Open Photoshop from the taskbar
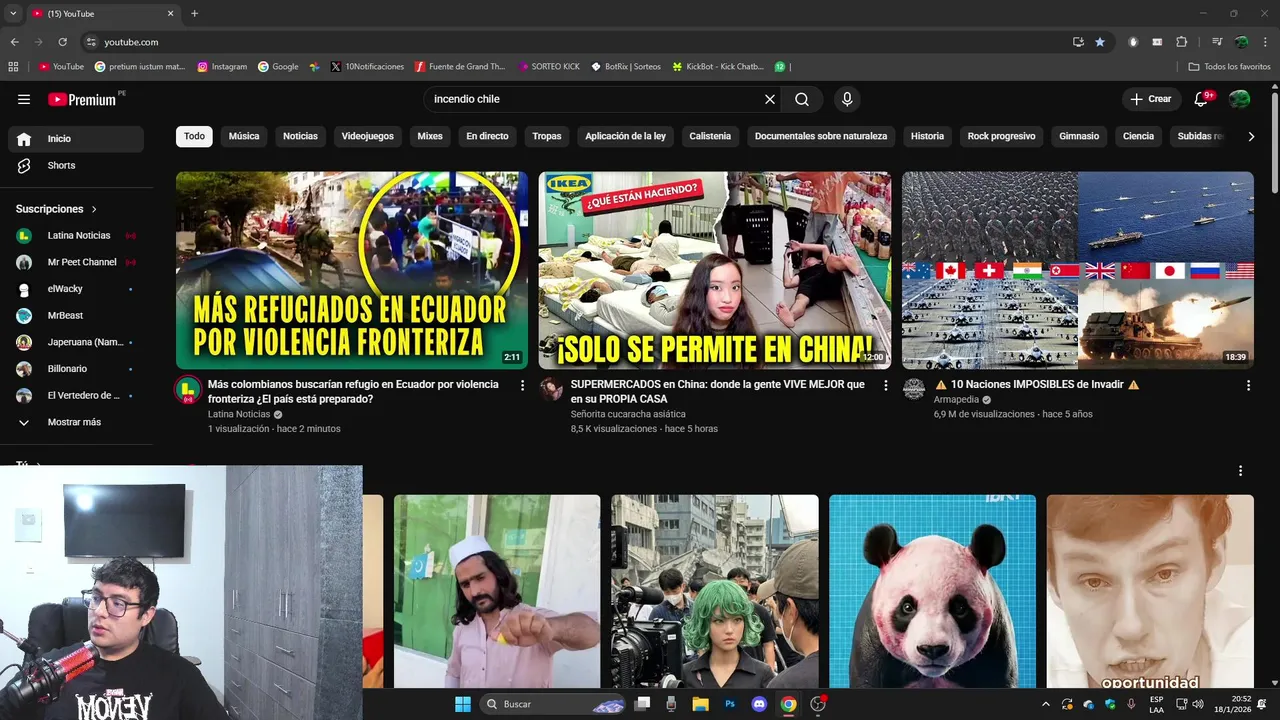Viewport: 1280px width, 720px height. coord(730,704)
